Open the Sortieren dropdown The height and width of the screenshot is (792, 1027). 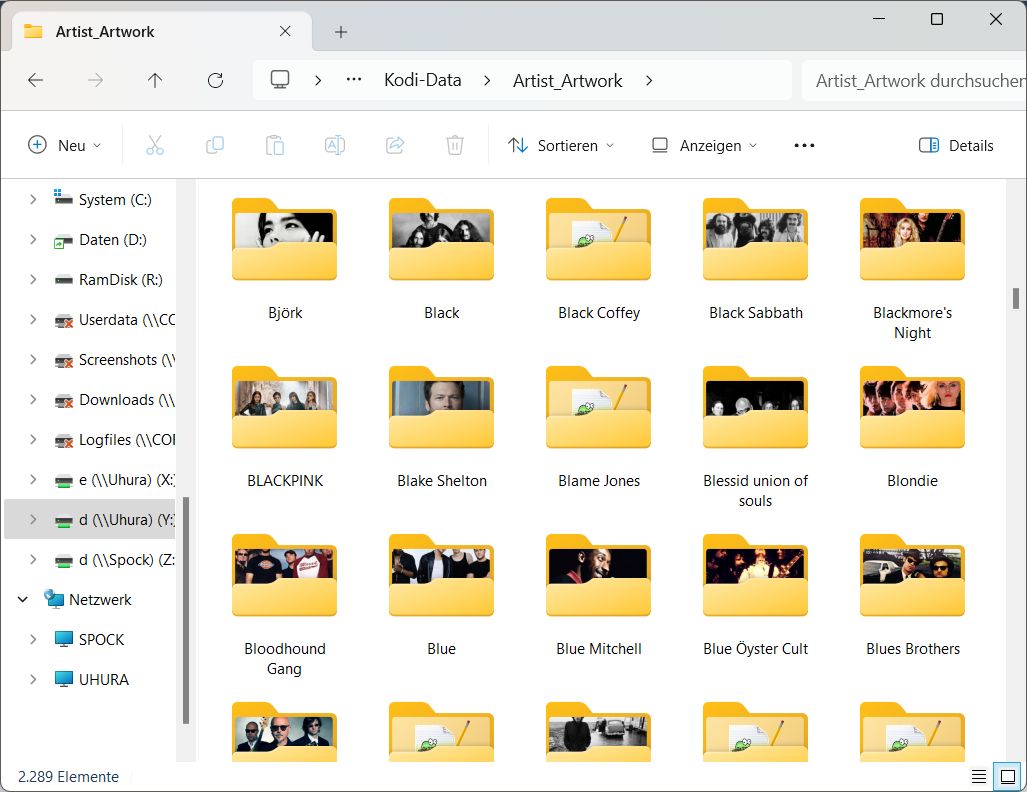click(561, 145)
